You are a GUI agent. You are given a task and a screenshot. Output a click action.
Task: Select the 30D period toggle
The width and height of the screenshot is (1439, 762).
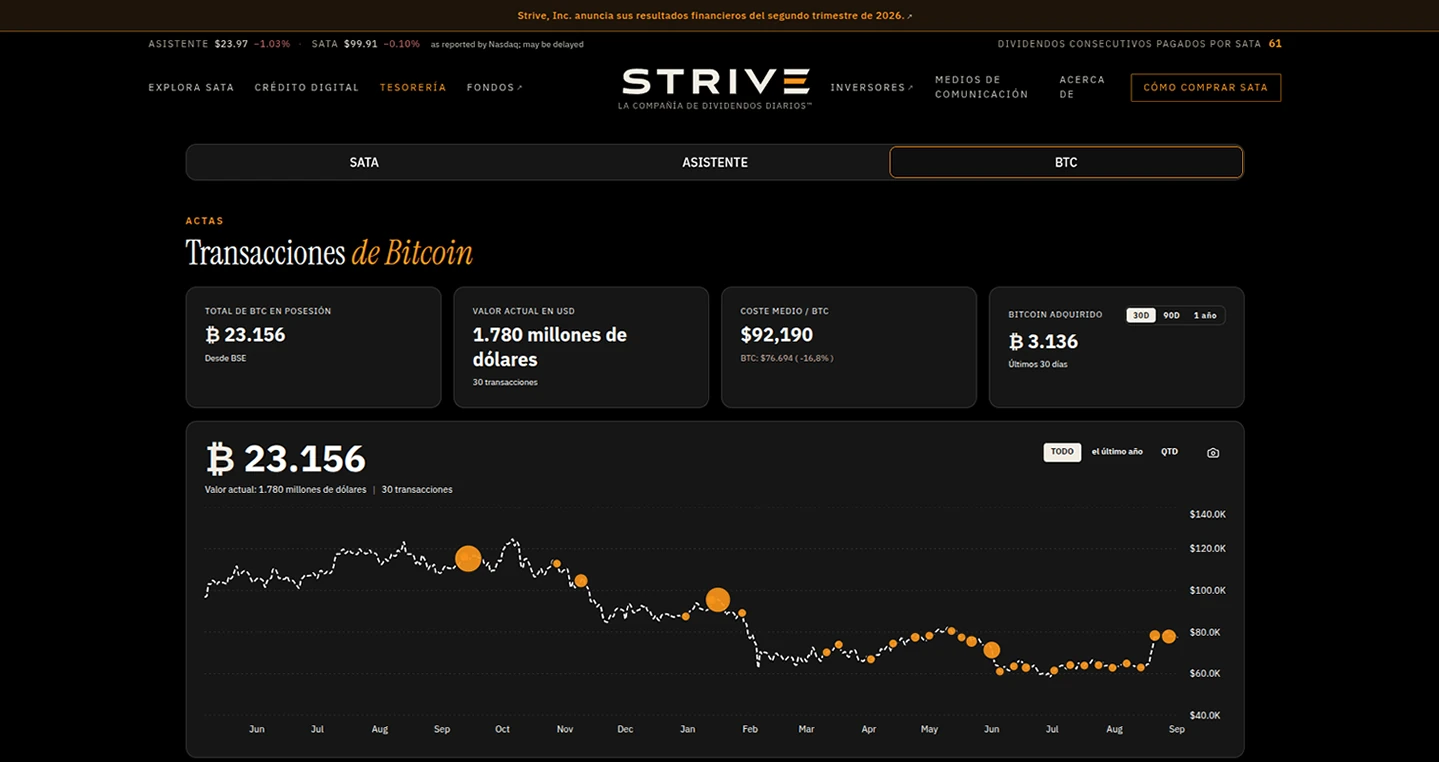point(1140,315)
